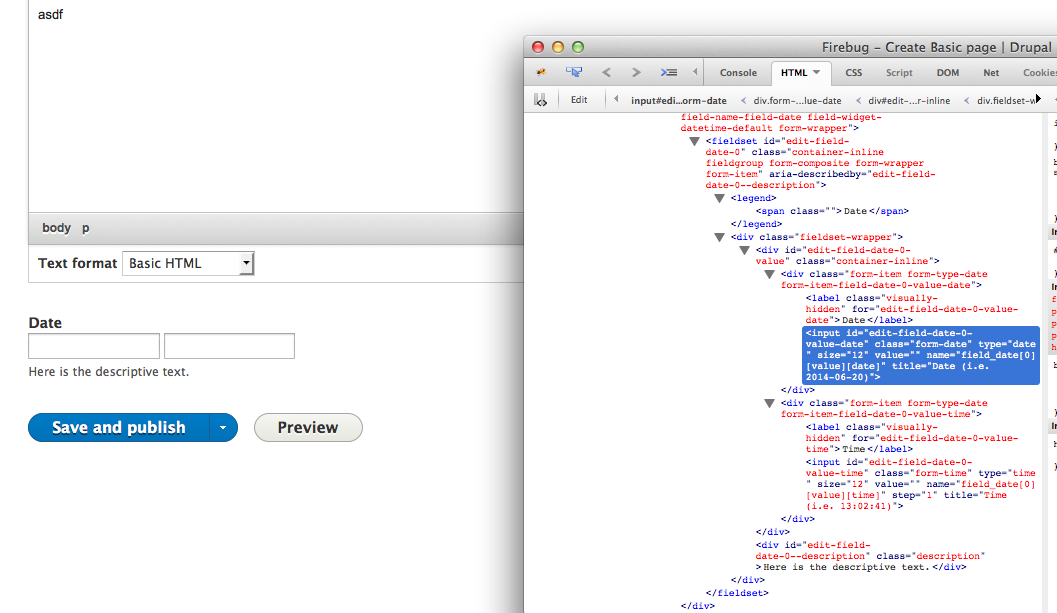Show the Firebug command line popup
The width and height of the screenshot is (1057, 613).
click(669, 73)
